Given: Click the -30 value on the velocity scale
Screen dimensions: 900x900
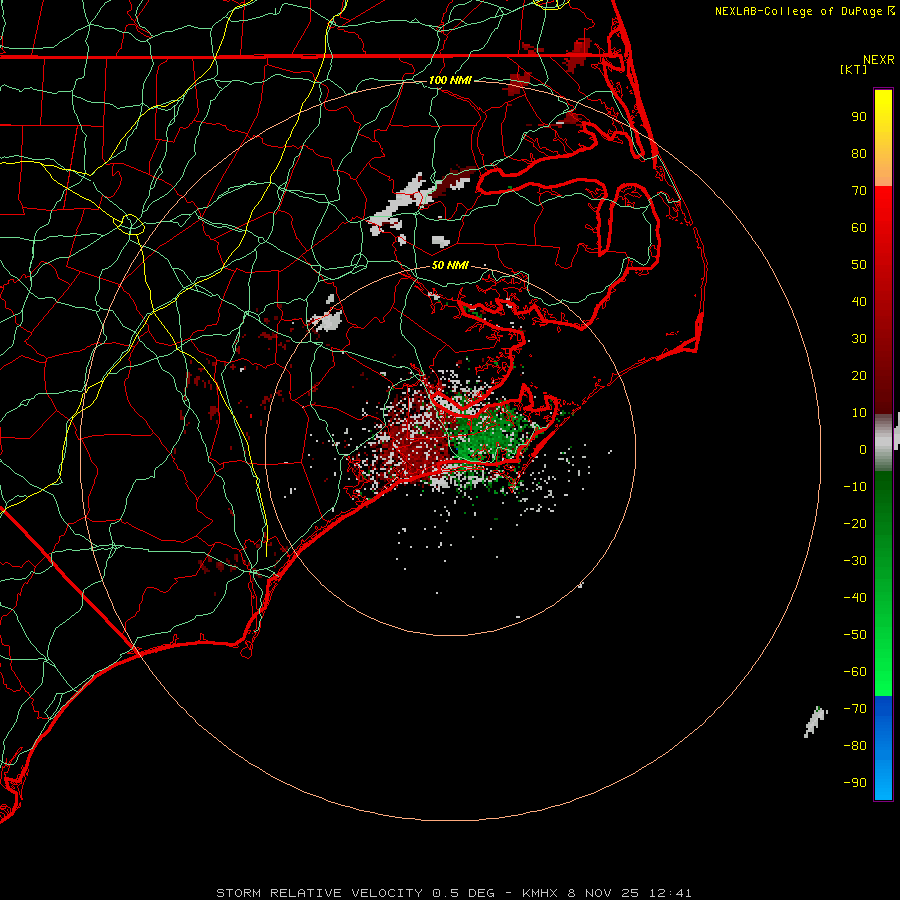Looking at the screenshot, I should (x=855, y=561).
